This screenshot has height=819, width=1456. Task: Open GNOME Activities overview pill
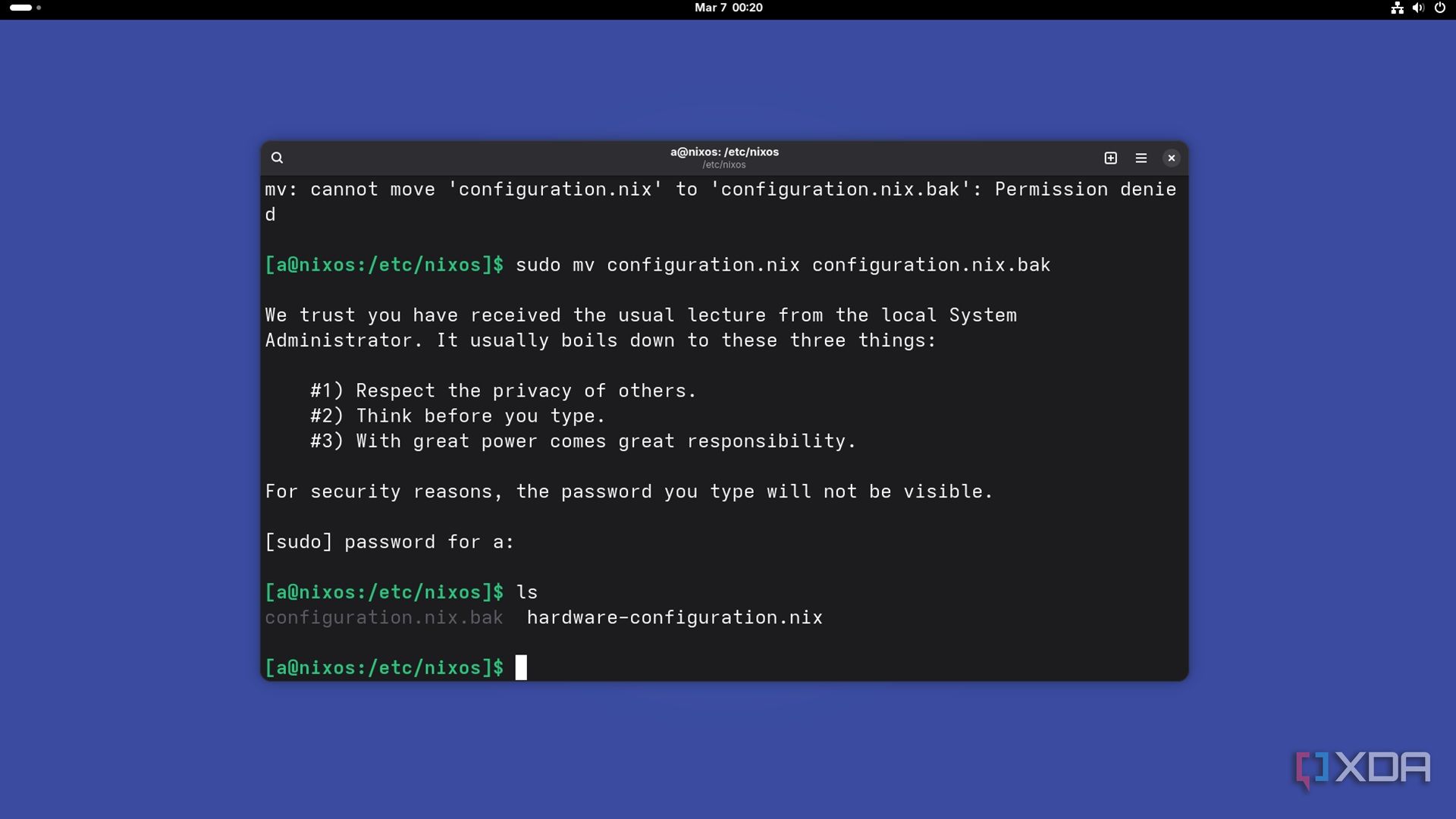tap(25, 8)
